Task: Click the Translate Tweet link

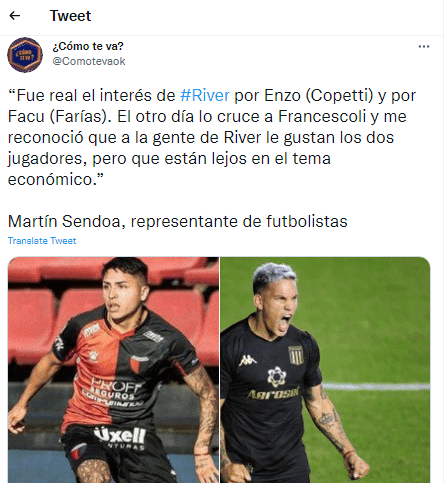Action: pyautogui.click(x=42, y=241)
